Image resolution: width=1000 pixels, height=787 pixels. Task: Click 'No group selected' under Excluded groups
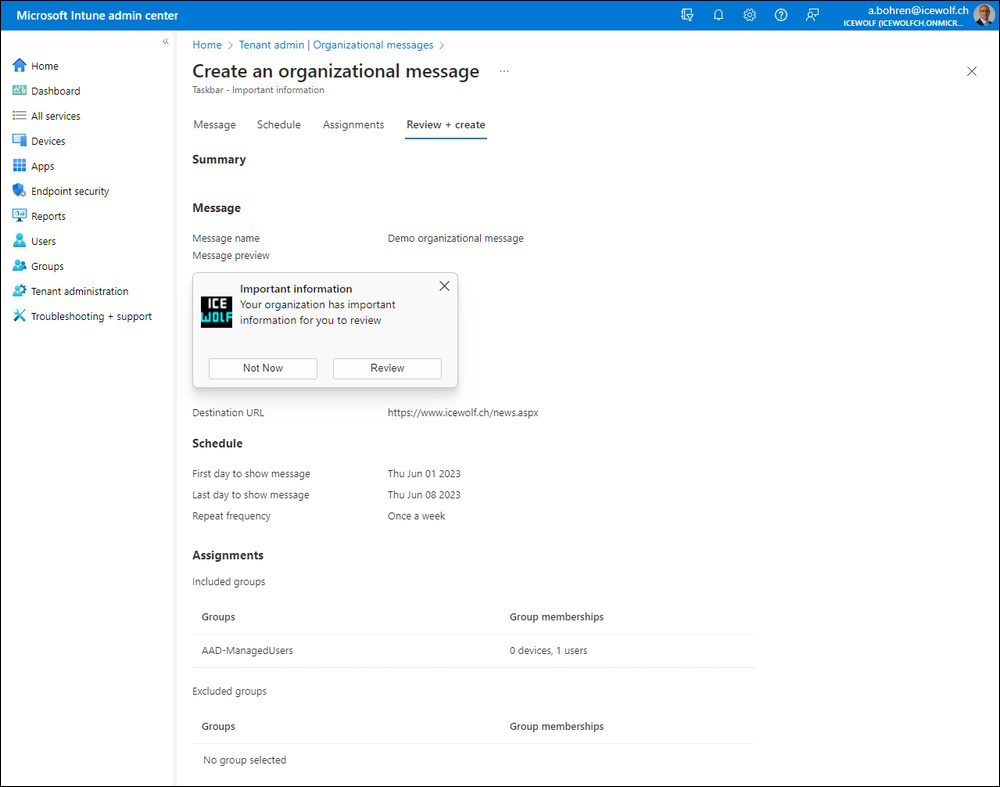click(x=245, y=760)
